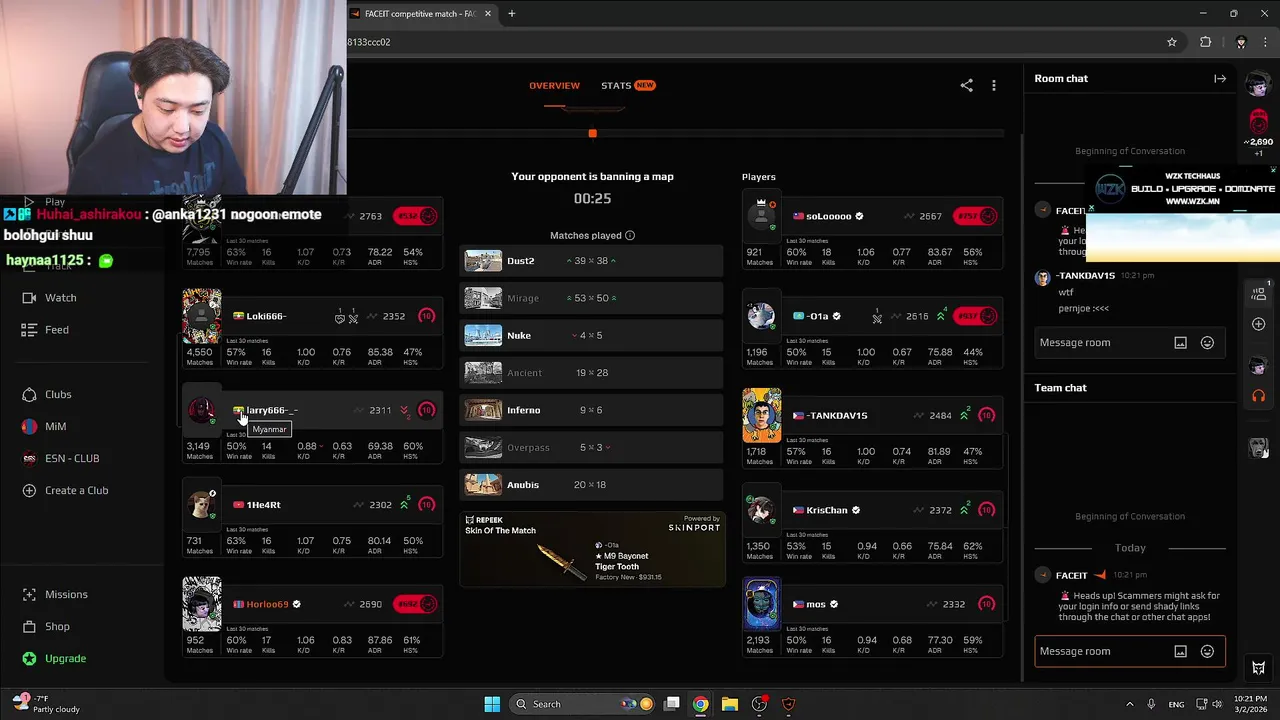Click the browser address bar URL
This screenshot has height=720, width=1280.
369,42
